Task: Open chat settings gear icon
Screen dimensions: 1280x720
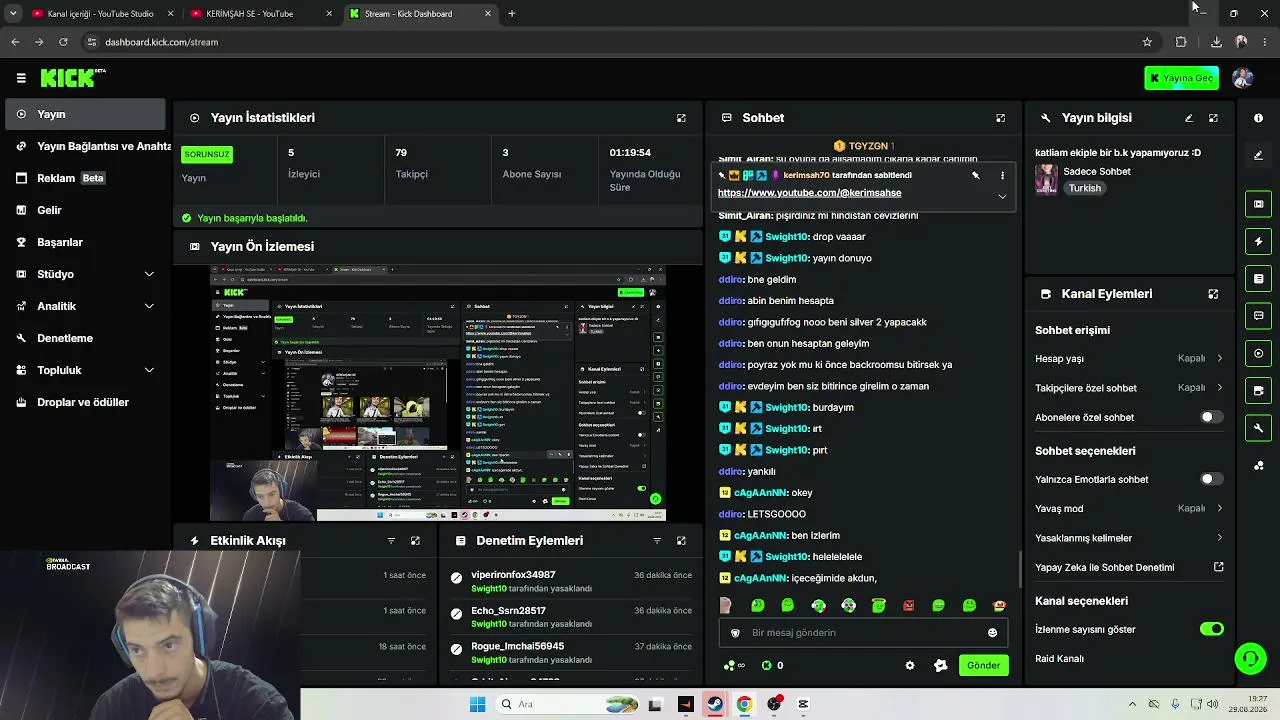Action: (x=909, y=666)
